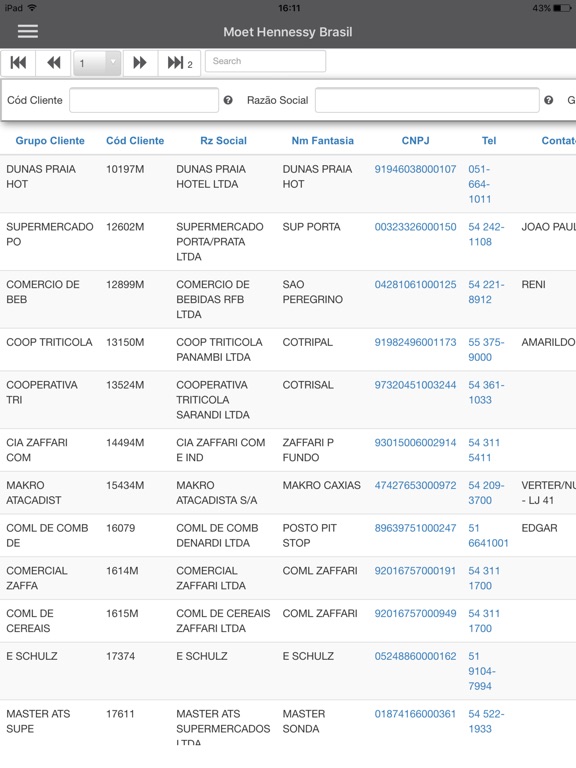Open the page number dropdown
The height and width of the screenshot is (768, 576).
coord(97,63)
